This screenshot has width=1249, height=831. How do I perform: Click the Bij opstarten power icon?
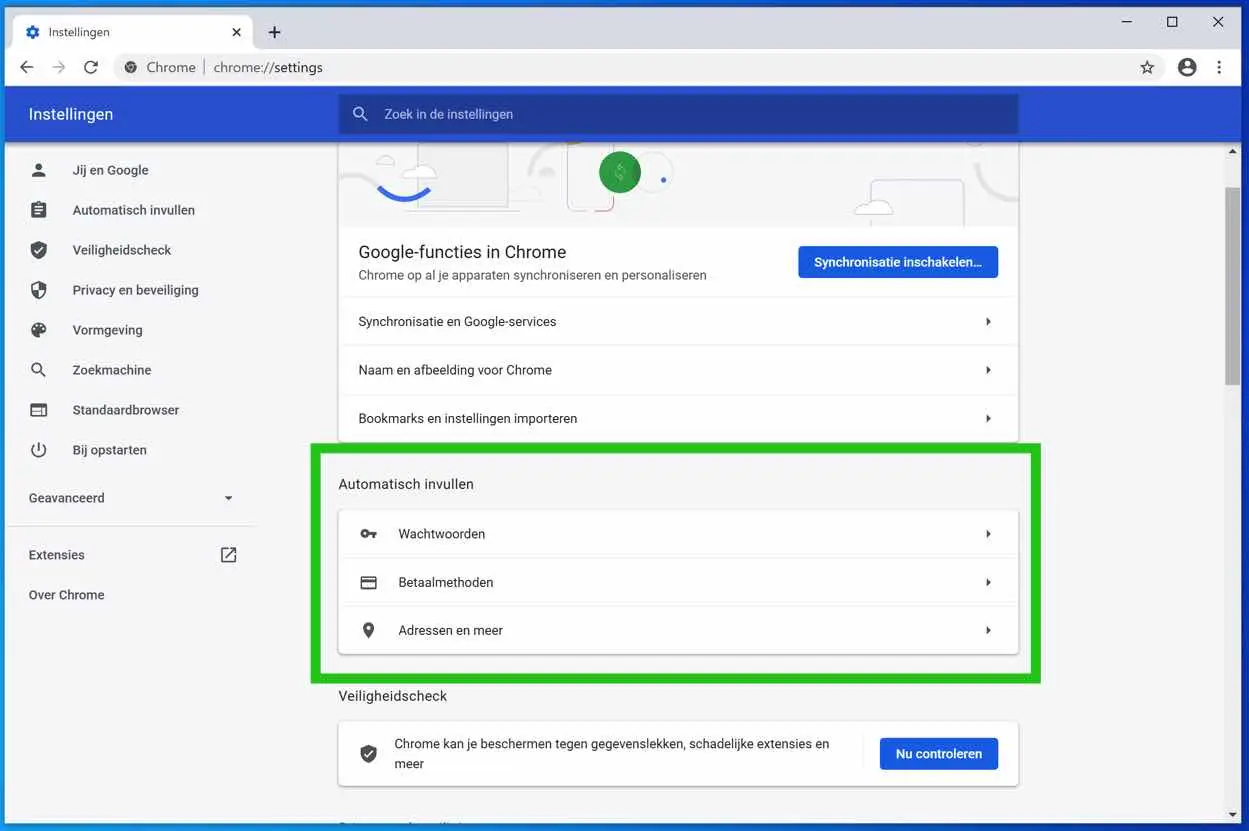(x=39, y=450)
